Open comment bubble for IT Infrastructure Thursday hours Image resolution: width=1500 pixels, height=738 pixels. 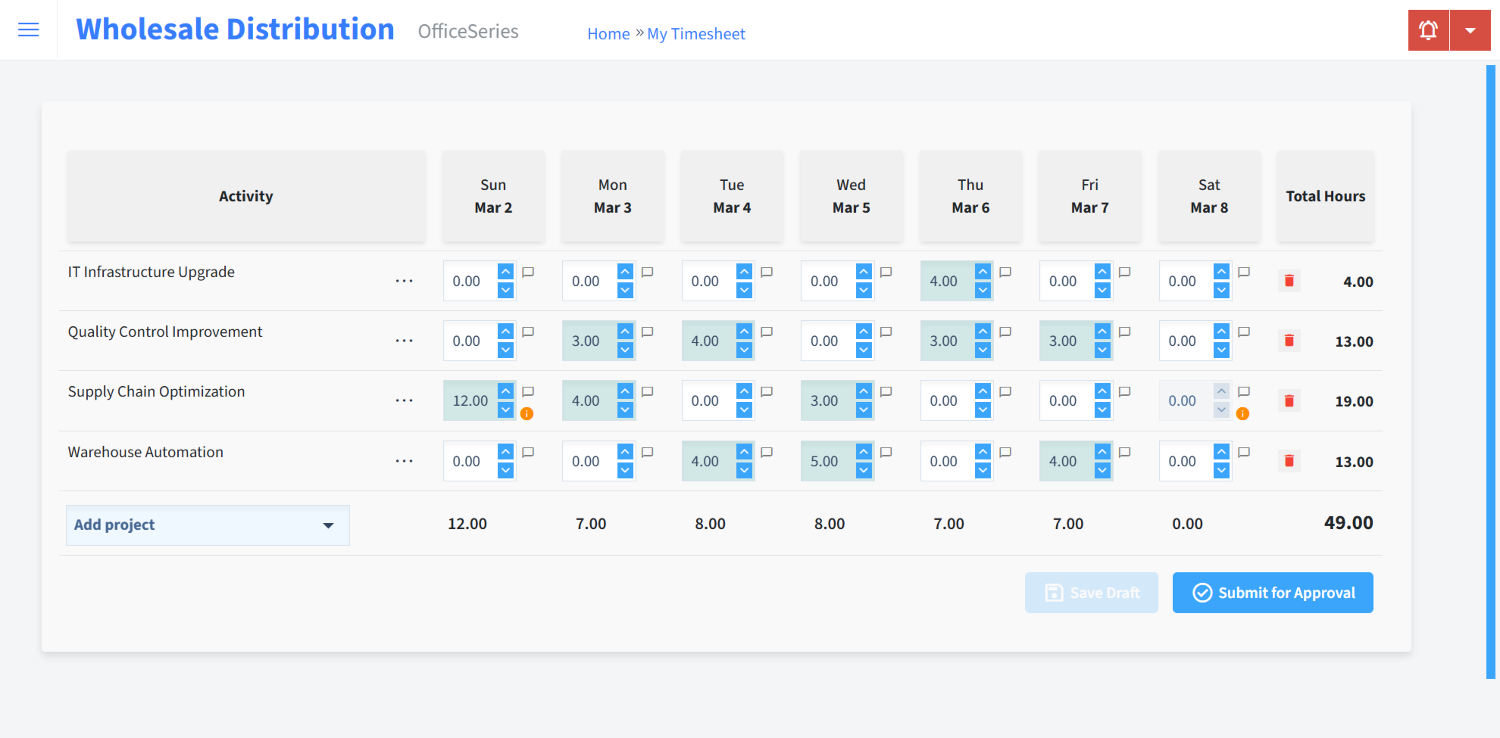tap(1004, 271)
